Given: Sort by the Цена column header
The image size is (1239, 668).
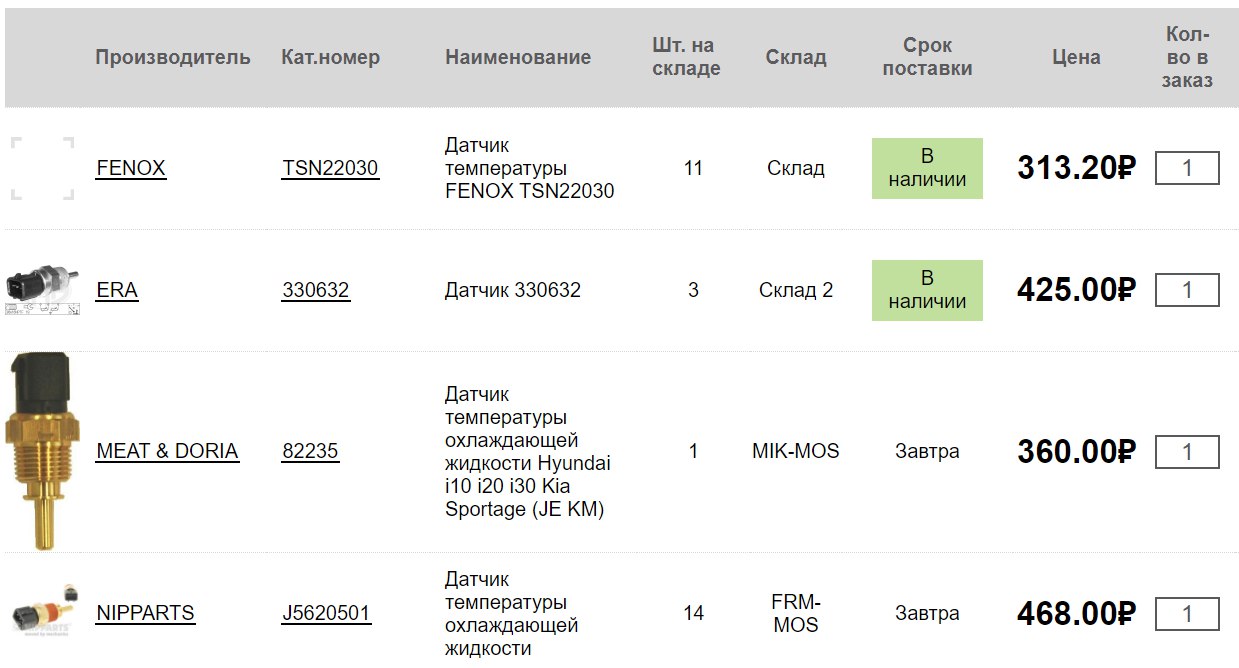Looking at the screenshot, I should (x=1076, y=57).
